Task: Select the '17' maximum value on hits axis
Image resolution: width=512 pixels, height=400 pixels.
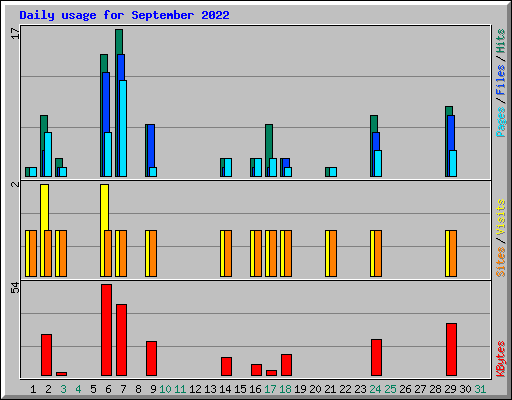Action: click(x=15, y=33)
